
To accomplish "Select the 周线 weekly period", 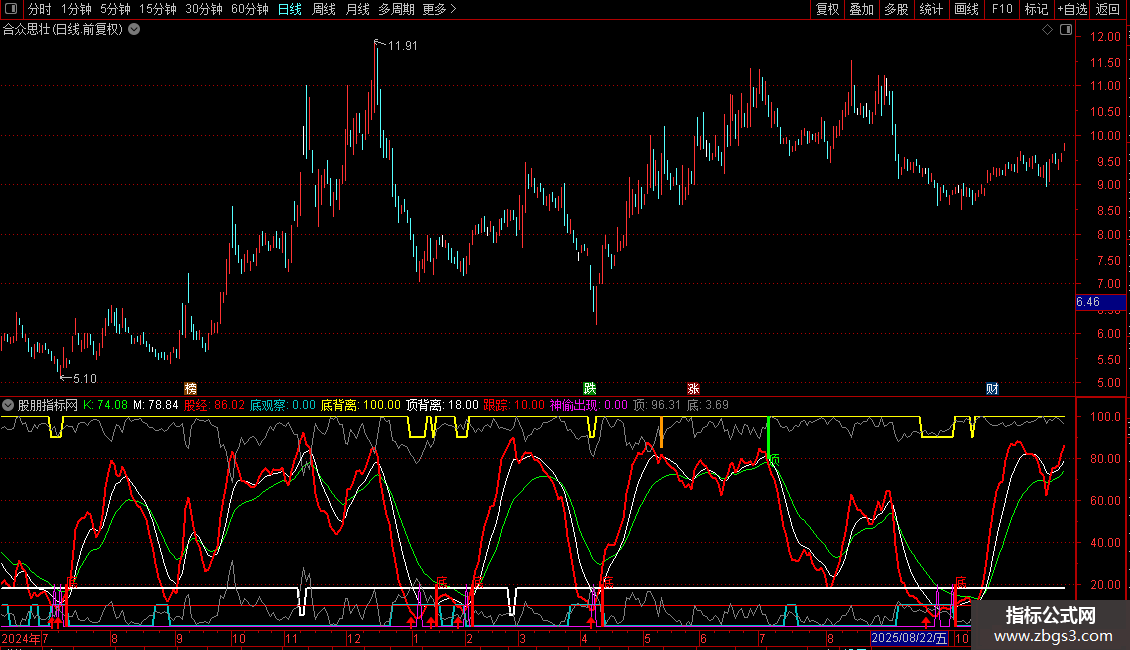I will (x=323, y=9).
